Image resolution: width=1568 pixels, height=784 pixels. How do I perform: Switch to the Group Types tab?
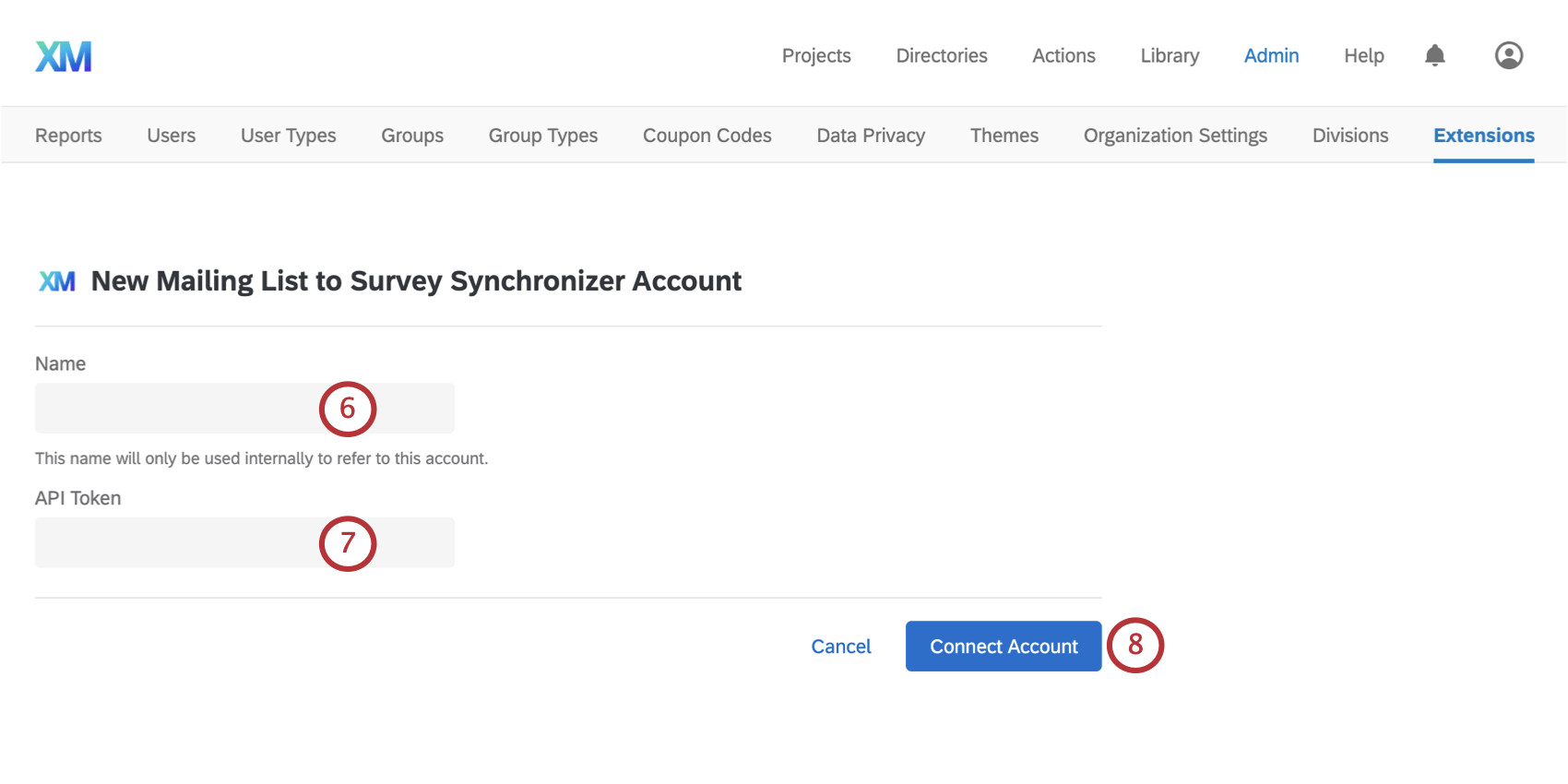pyautogui.click(x=543, y=136)
